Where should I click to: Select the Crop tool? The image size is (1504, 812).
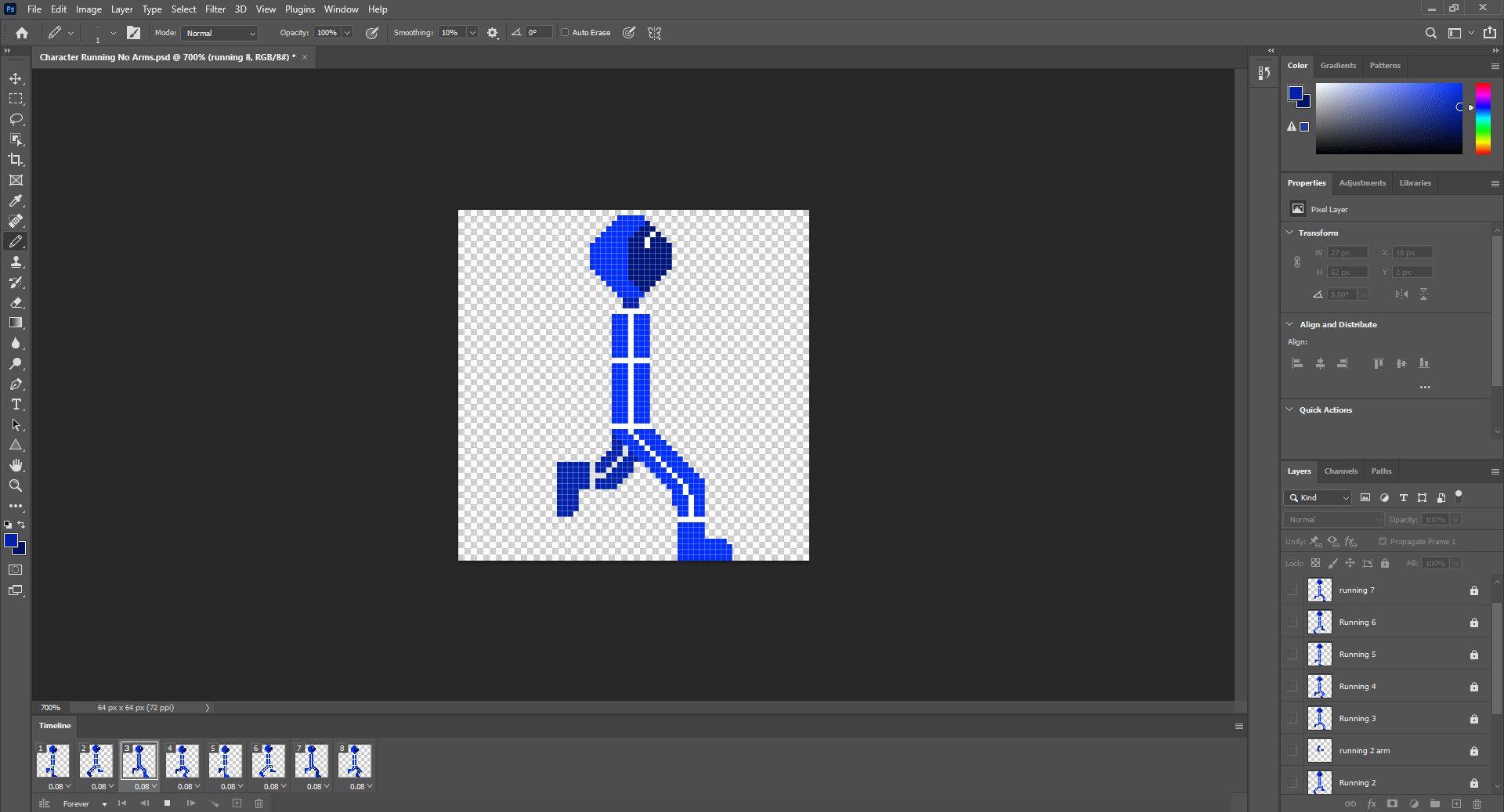click(16, 160)
